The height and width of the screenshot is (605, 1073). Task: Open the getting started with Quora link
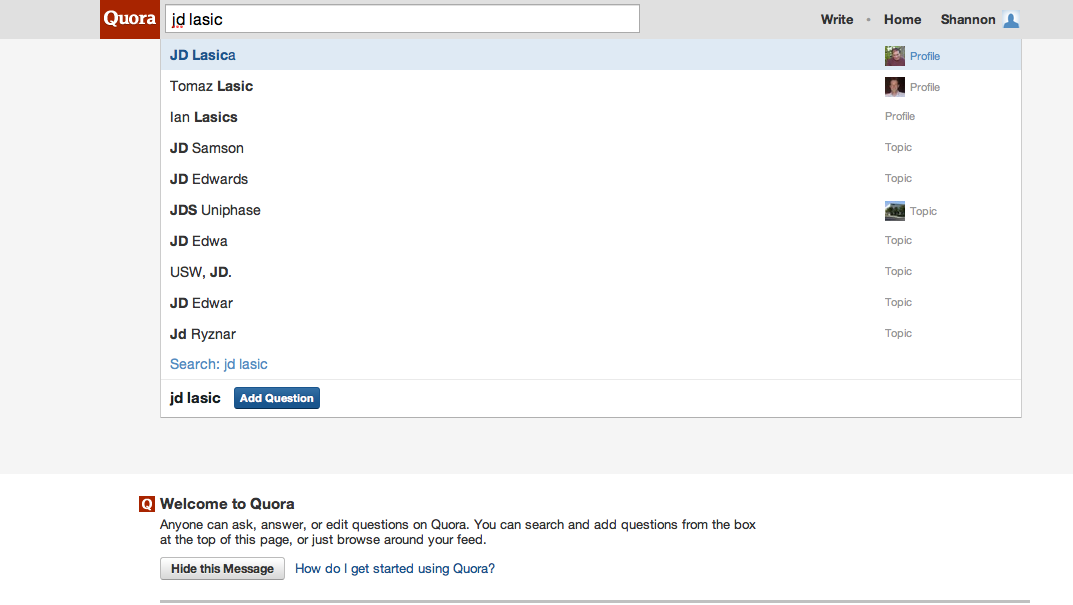click(x=393, y=568)
